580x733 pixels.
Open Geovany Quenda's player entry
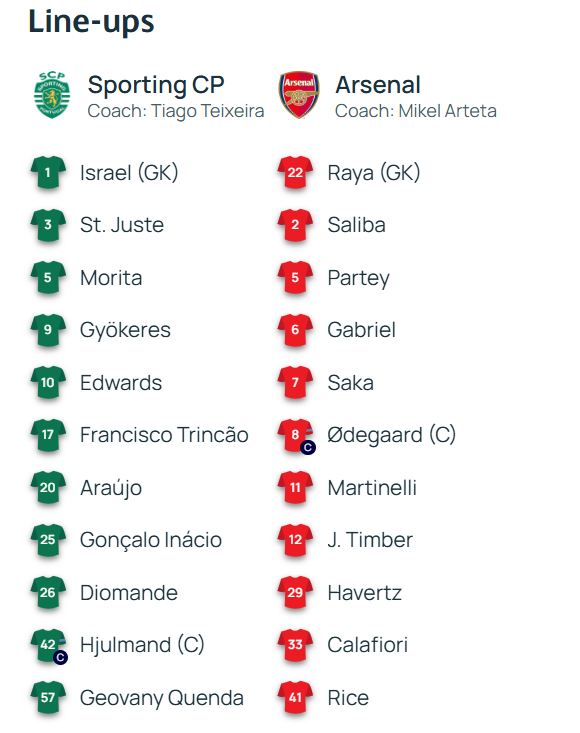162,698
